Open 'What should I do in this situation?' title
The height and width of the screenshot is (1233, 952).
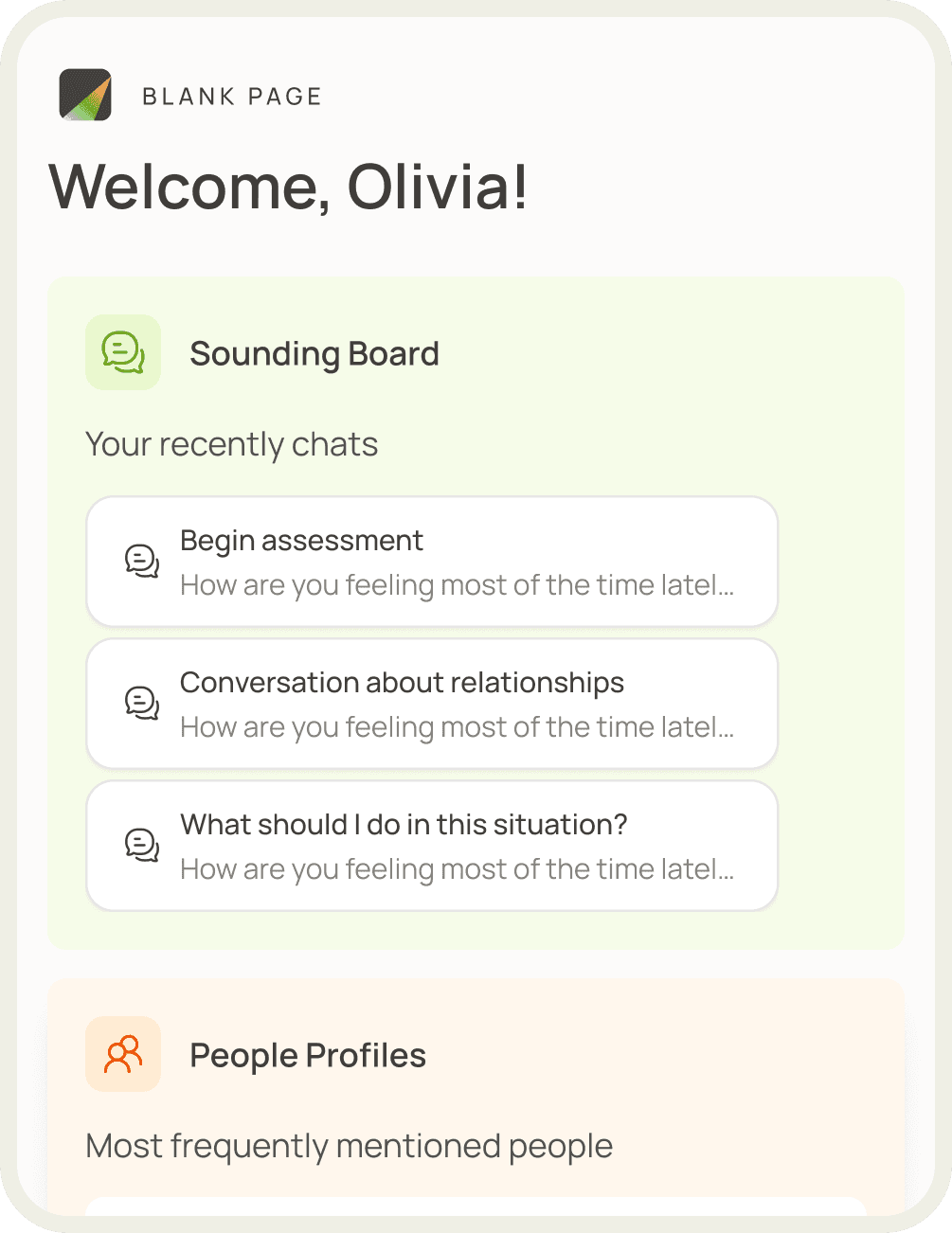404,825
